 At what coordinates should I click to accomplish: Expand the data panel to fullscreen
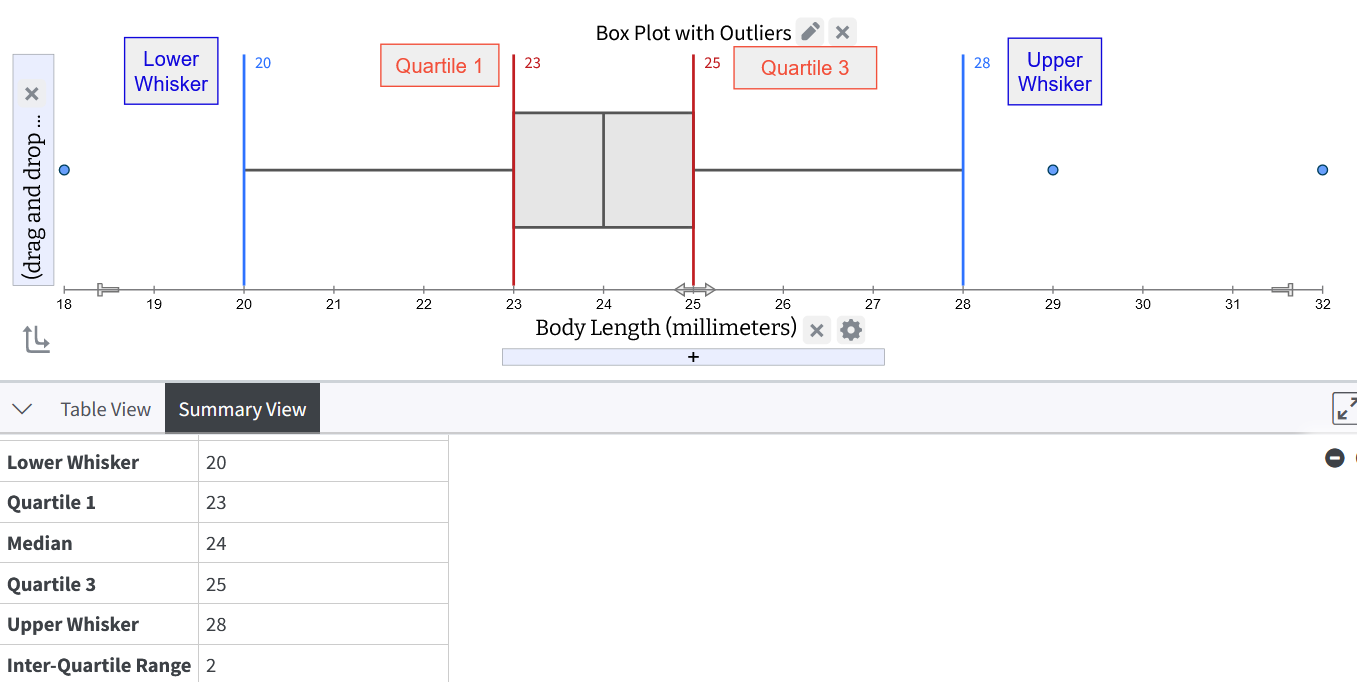coord(1345,408)
